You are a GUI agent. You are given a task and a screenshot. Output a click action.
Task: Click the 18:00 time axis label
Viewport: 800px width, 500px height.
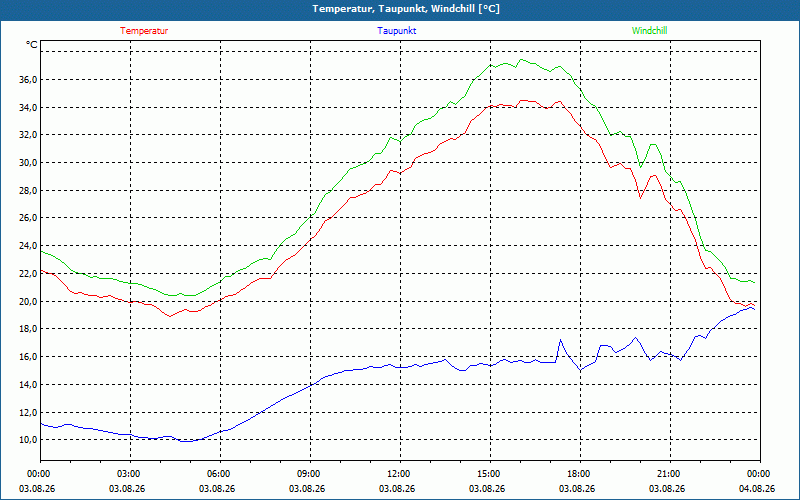click(x=580, y=474)
